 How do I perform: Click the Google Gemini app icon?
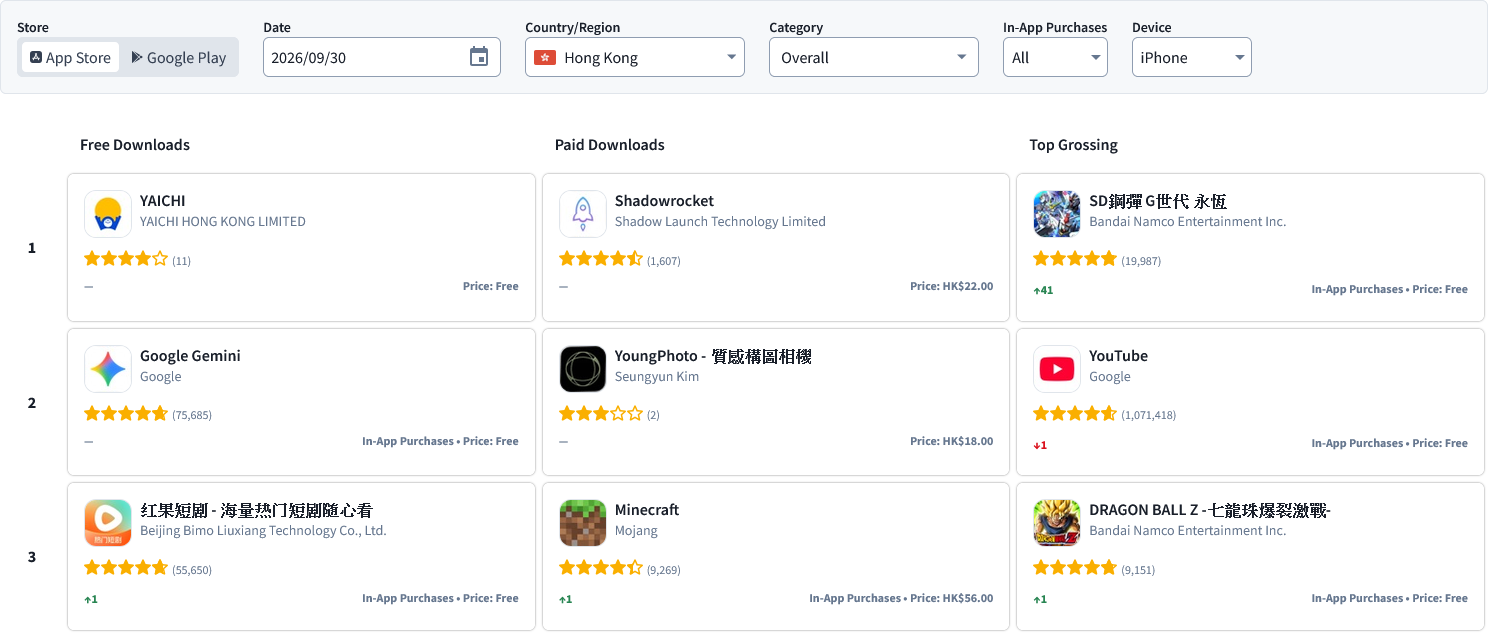click(108, 369)
